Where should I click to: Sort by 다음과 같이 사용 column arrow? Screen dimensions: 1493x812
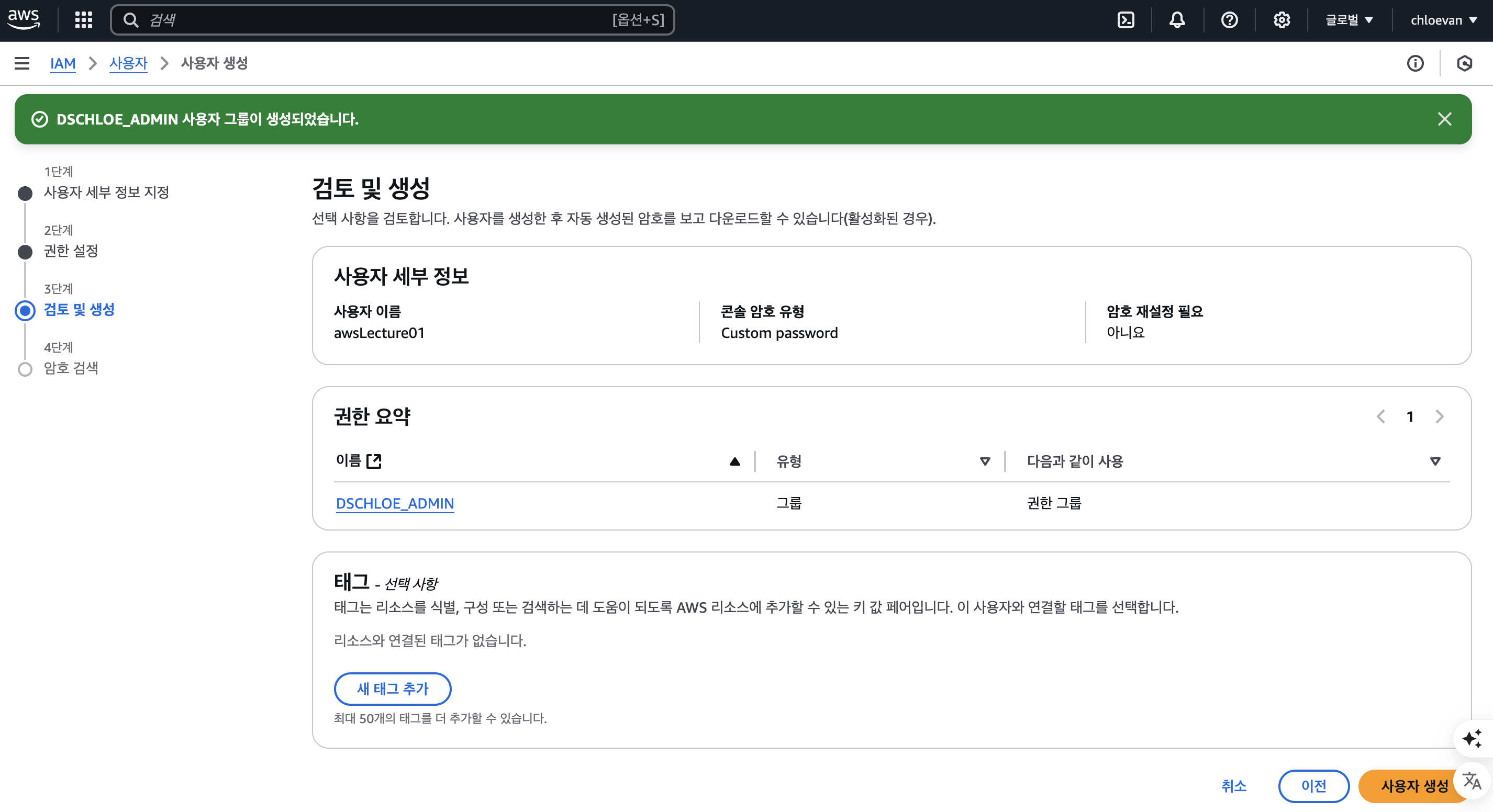point(1434,461)
